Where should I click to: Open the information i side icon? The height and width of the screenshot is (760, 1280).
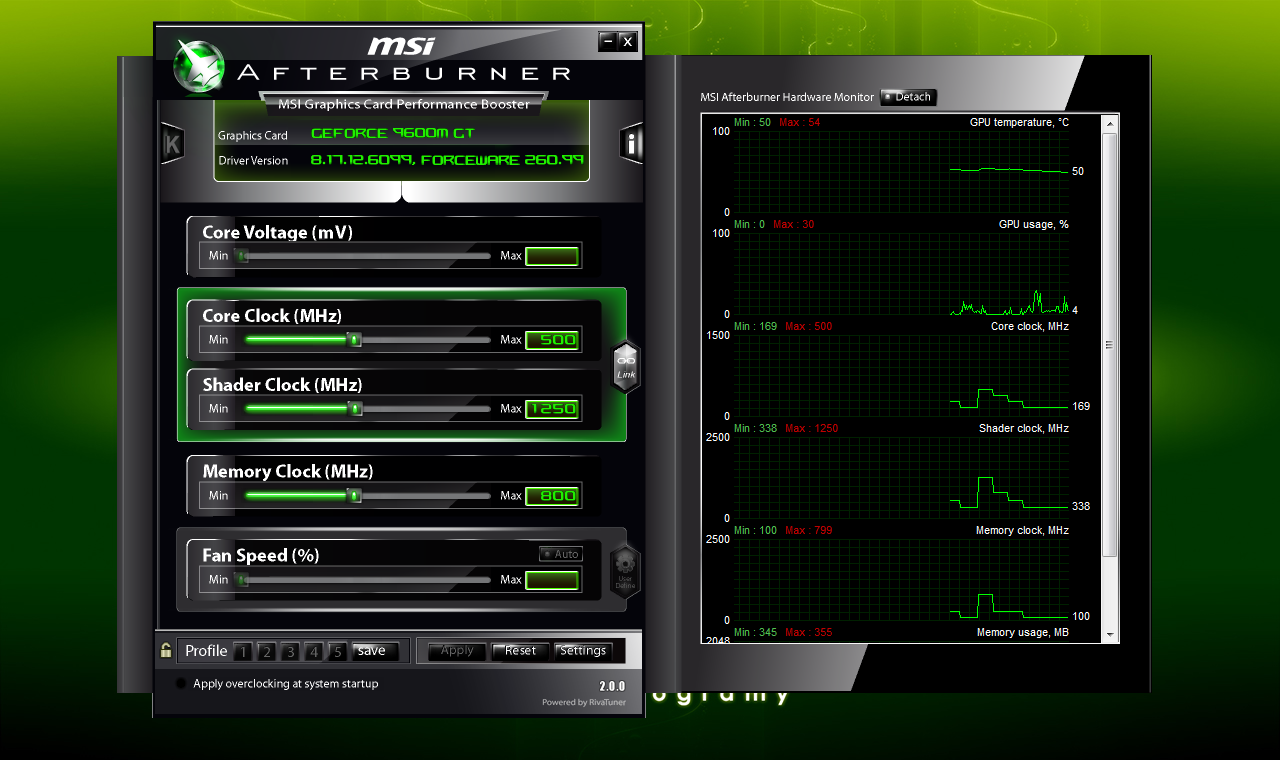(631, 144)
